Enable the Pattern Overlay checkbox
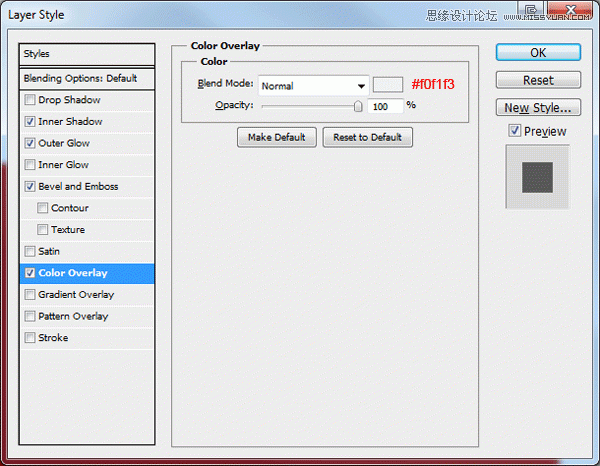 pos(29,316)
